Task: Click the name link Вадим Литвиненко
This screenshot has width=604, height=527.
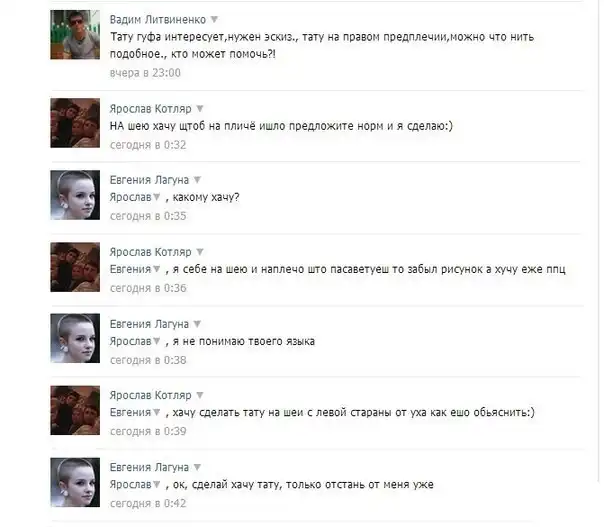Action: 158,20
